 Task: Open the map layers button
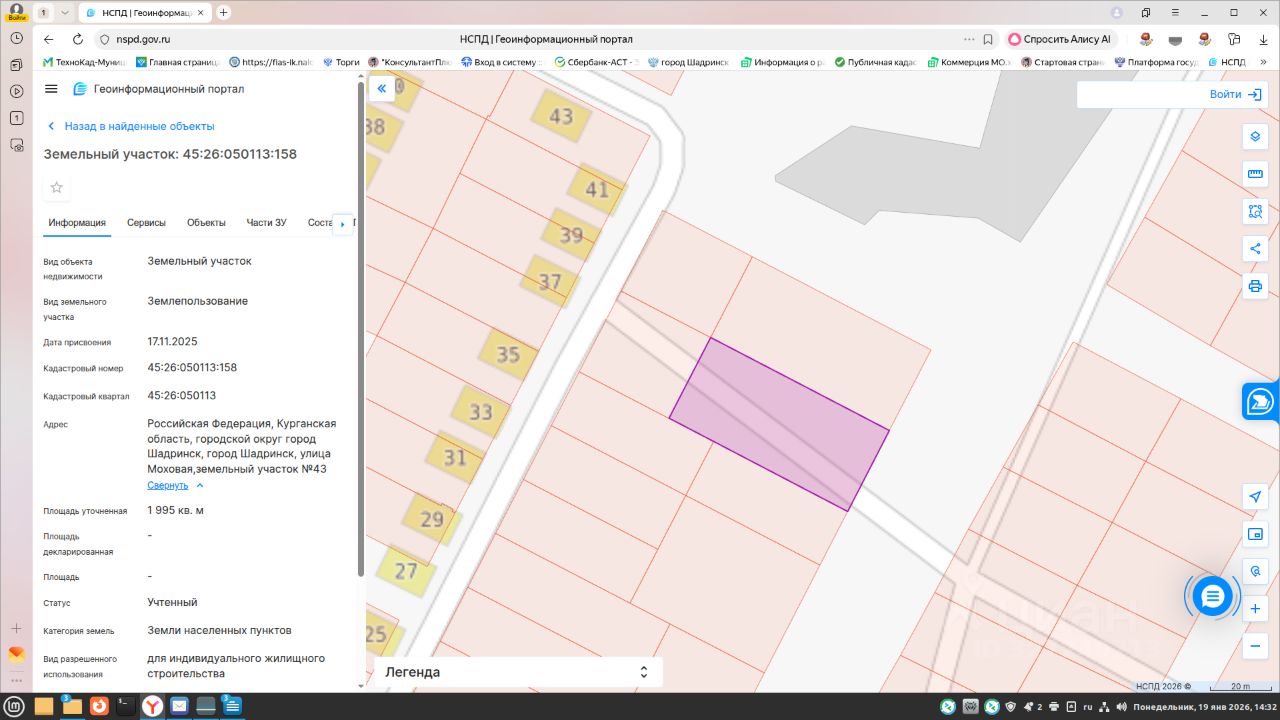1255,137
